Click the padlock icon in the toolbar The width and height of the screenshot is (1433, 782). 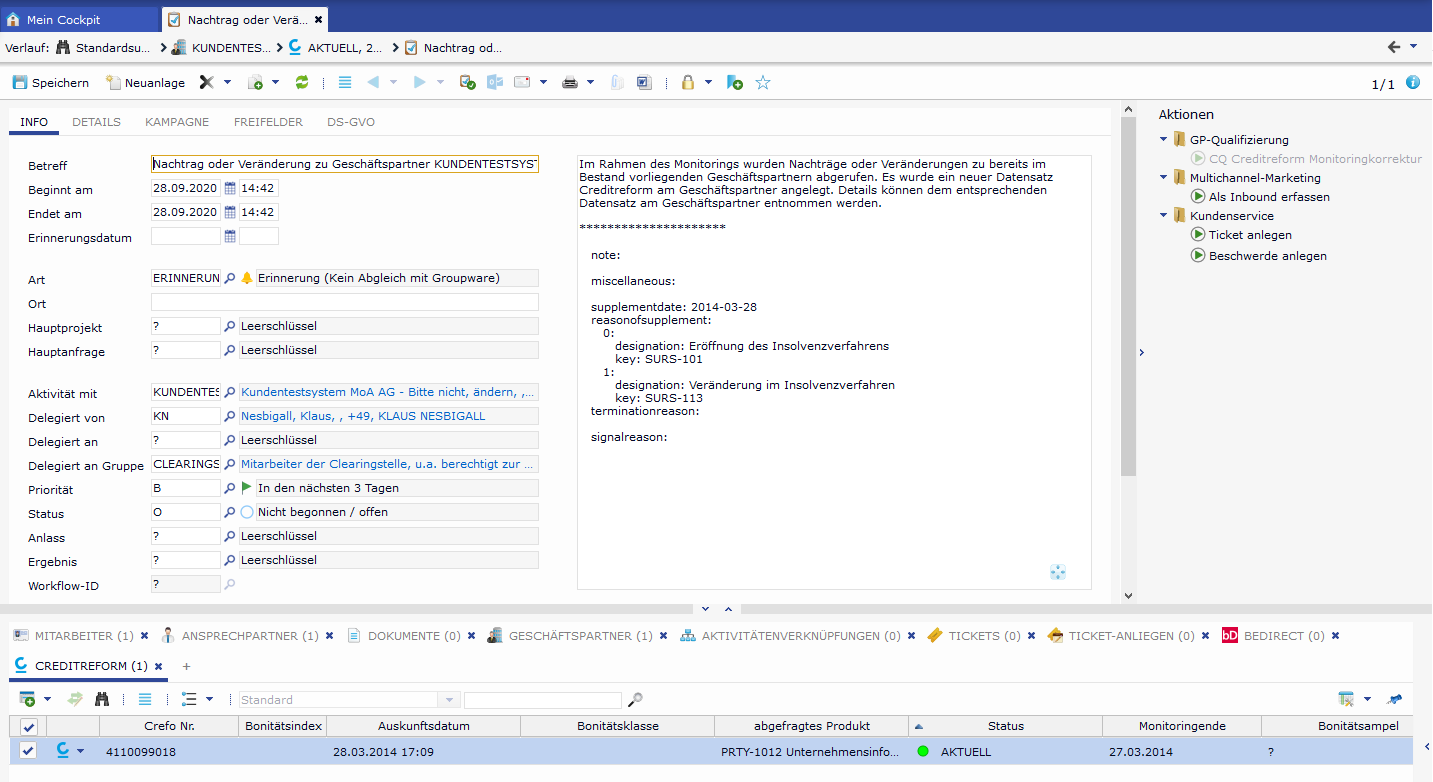(x=688, y=83)
